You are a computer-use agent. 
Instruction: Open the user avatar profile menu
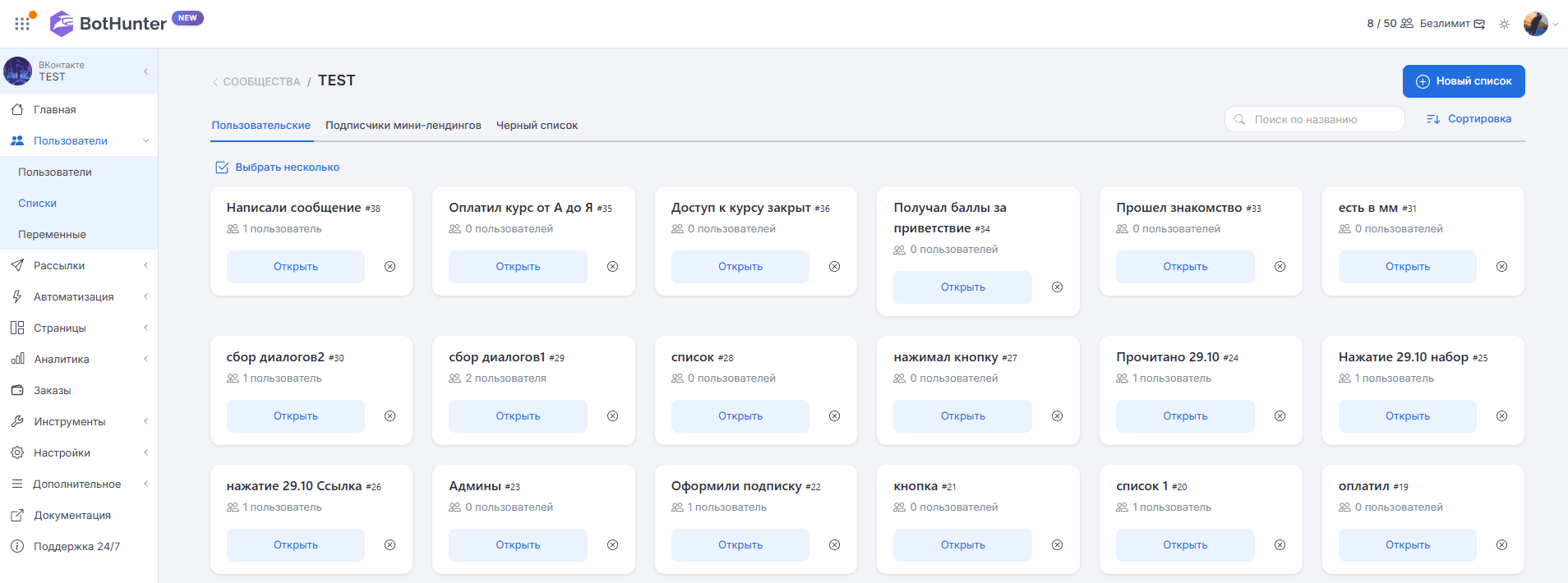(x=1535, y=24)
